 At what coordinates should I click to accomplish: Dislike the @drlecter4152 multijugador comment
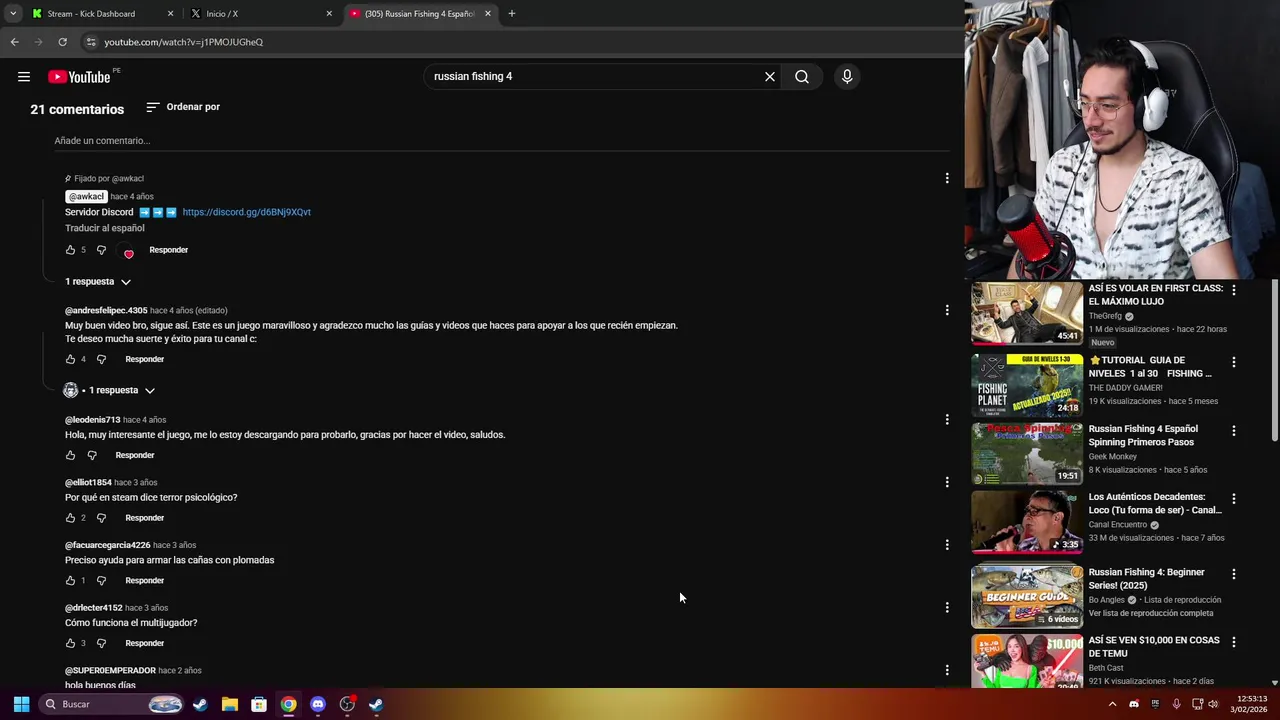tap(101, 643)
